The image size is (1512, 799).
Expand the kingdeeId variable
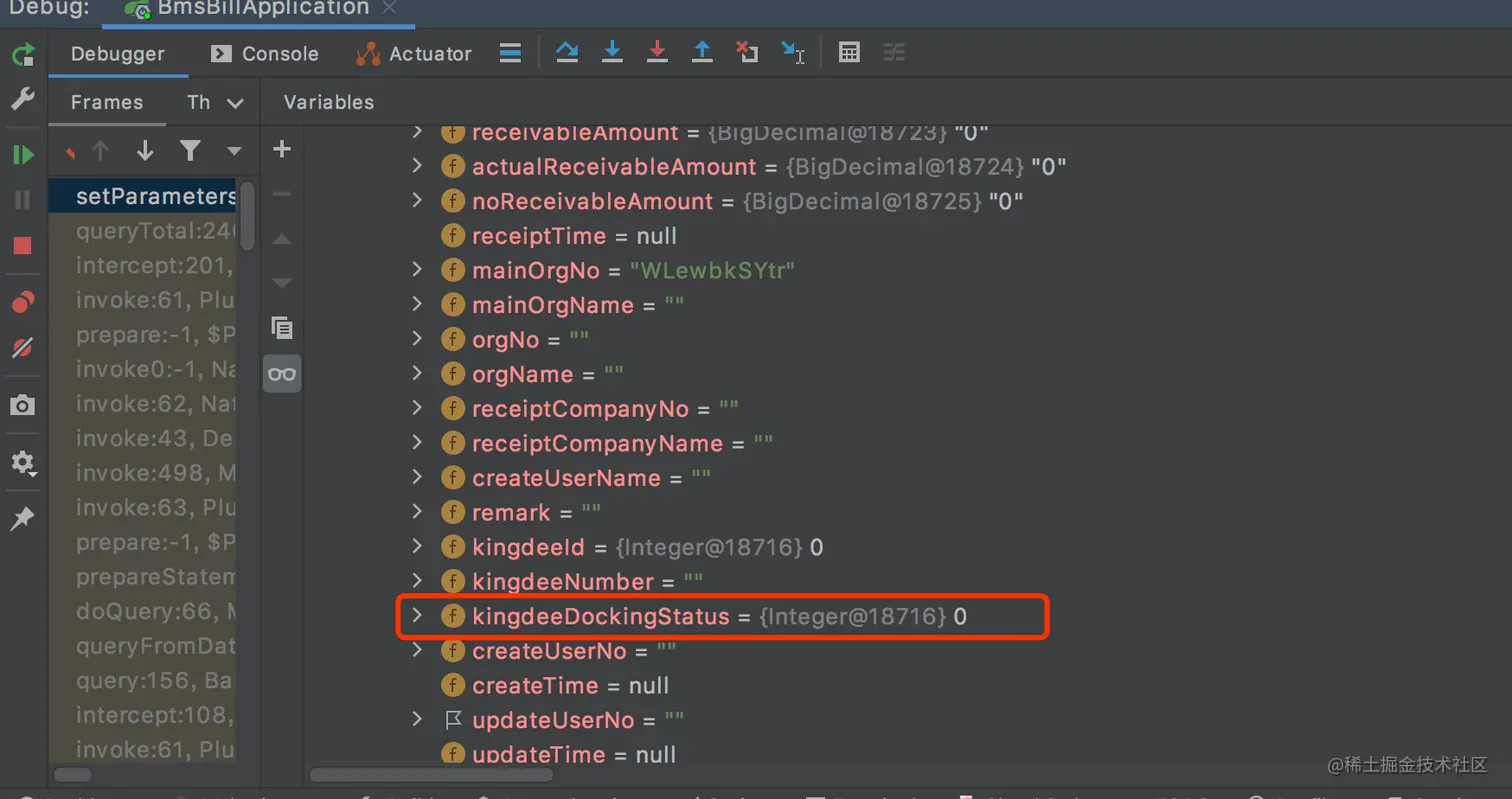pyautogui.click(x=418, y=547)
